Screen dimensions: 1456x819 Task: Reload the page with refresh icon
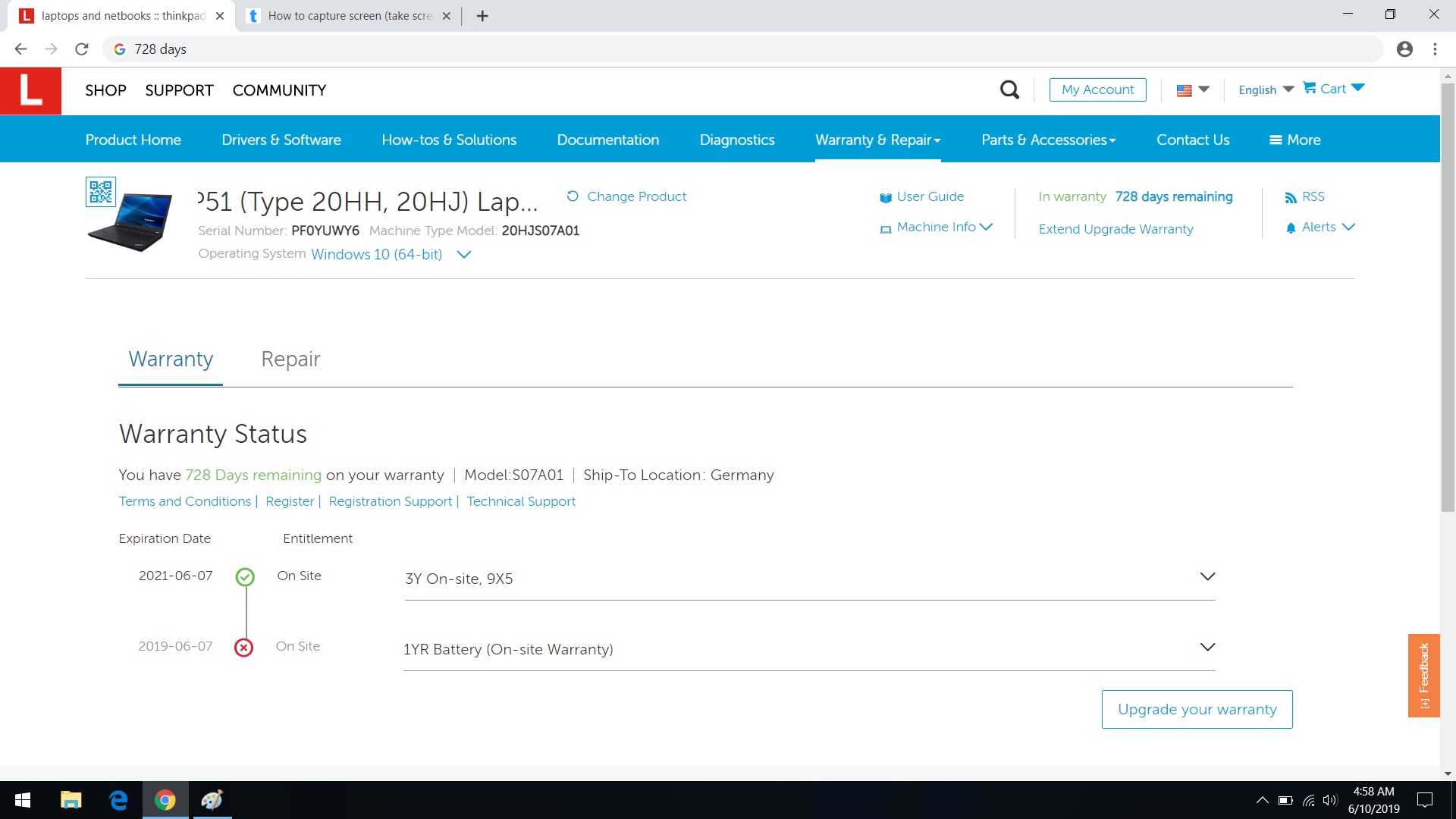[82, 49]
